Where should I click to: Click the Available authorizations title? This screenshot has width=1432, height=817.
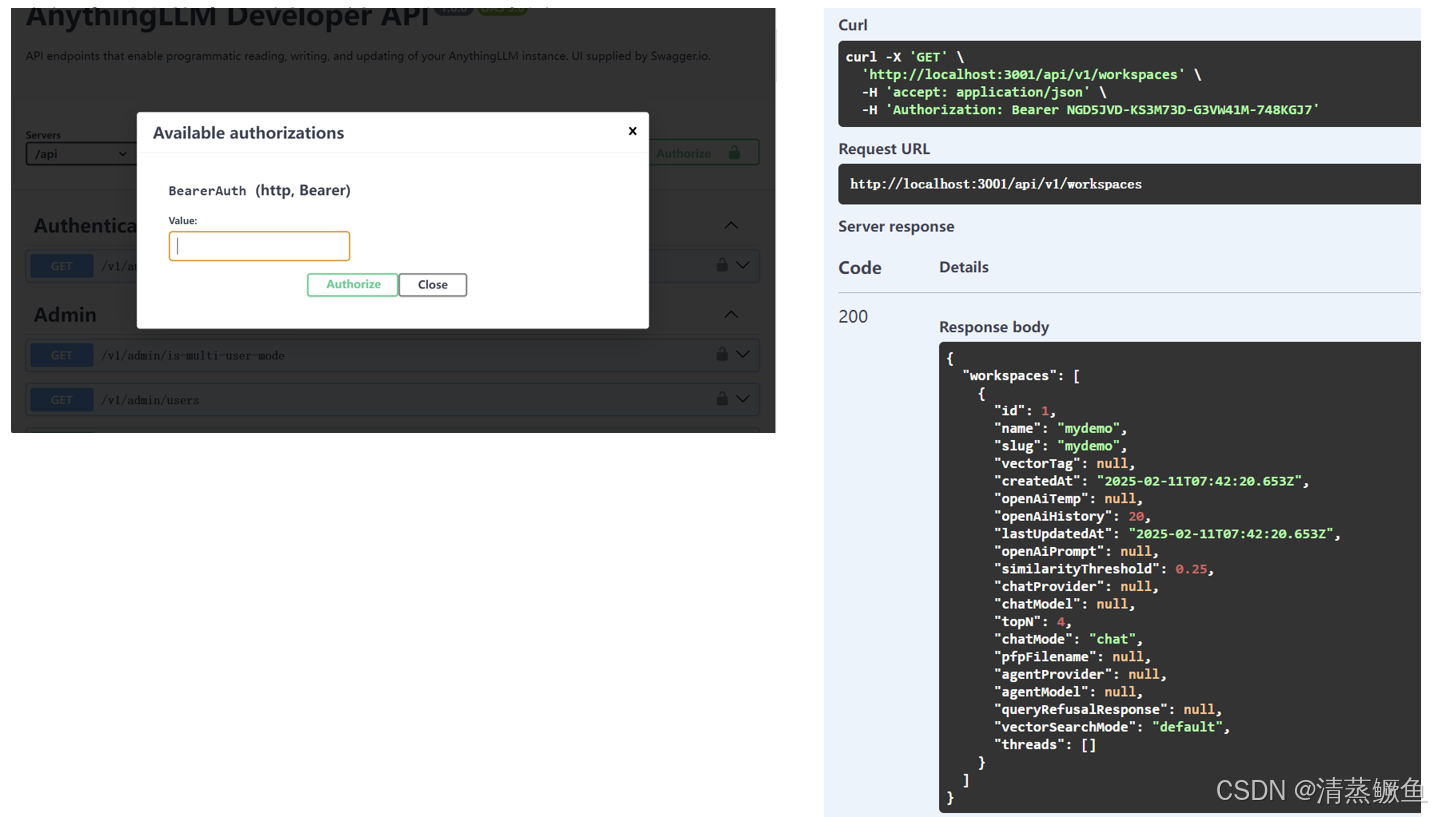coord(248,133)
